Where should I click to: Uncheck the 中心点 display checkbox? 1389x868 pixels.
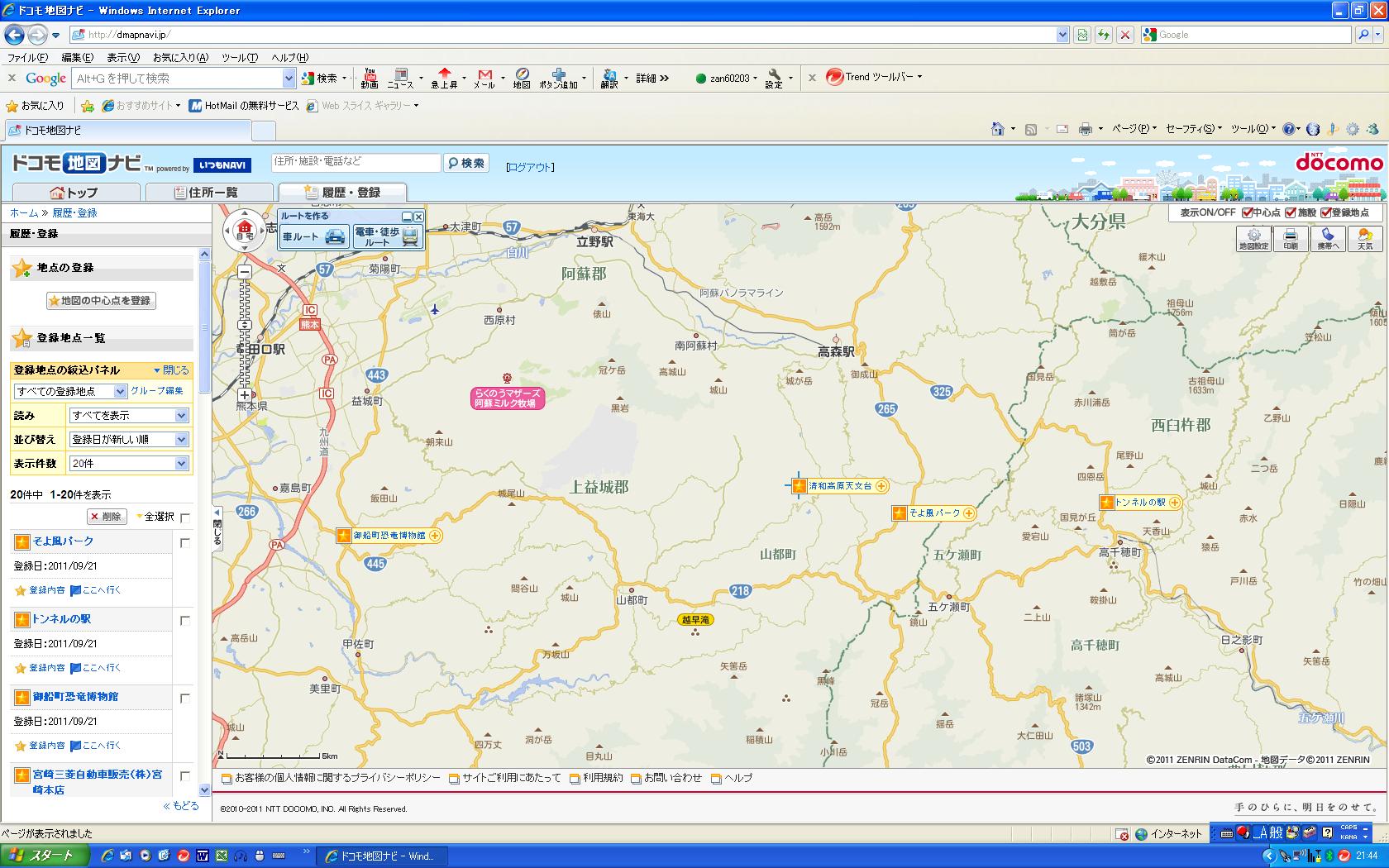[x=1247, y=212]
